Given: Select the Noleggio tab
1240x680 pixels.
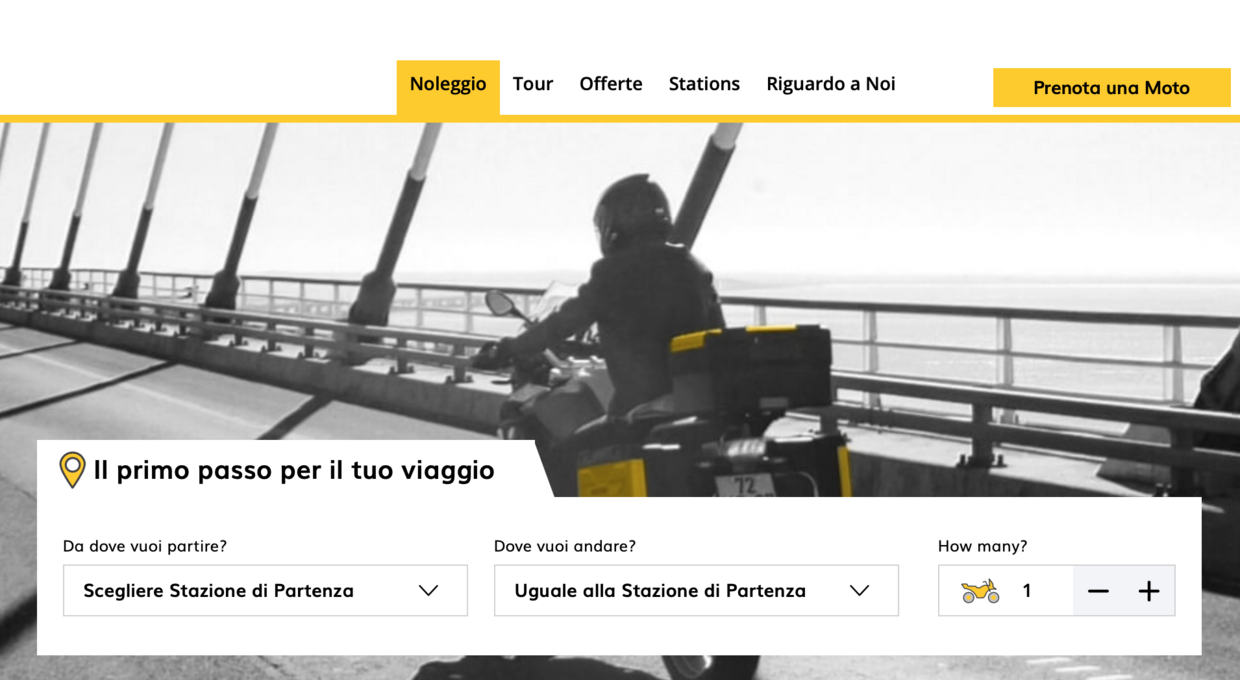Looking at the screenshot, I should [448, 85].
